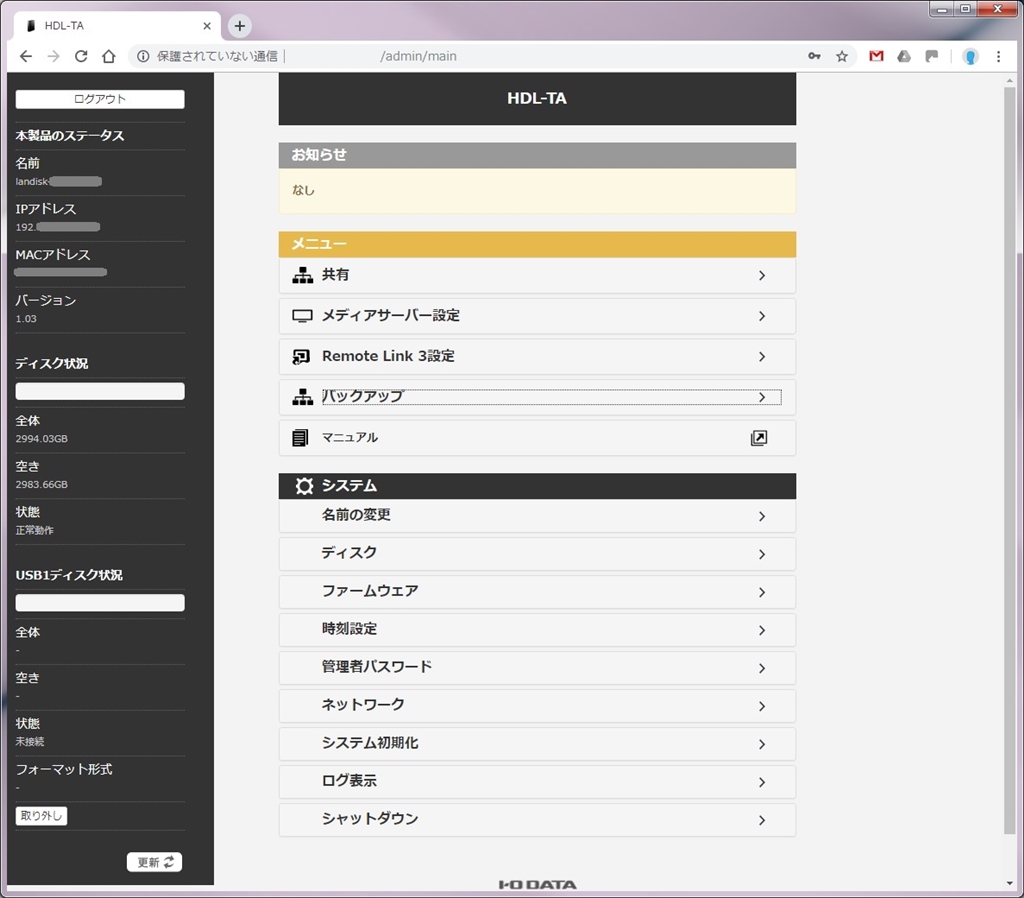Expand the Remote Link 3設定 chevron
The width and height of the screenshot is (1024, 898).
click(762, 357)
